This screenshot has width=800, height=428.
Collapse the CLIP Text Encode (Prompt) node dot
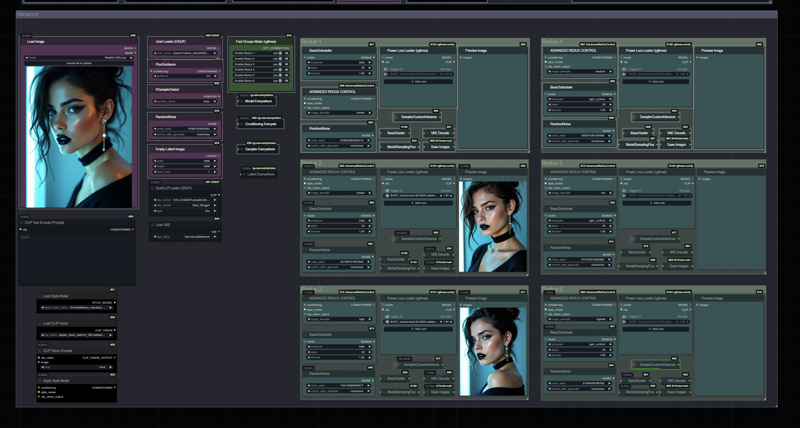[x=22, y=222]
